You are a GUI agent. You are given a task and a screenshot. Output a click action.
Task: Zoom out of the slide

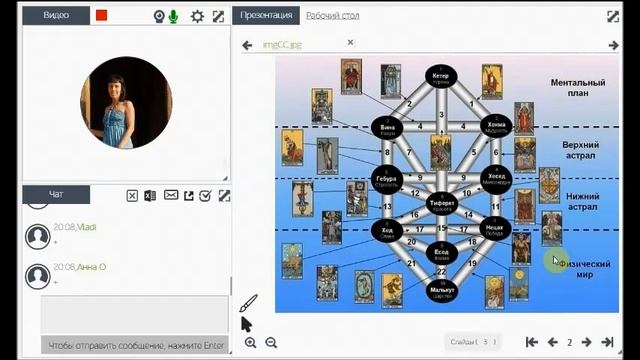pos(271,342)
